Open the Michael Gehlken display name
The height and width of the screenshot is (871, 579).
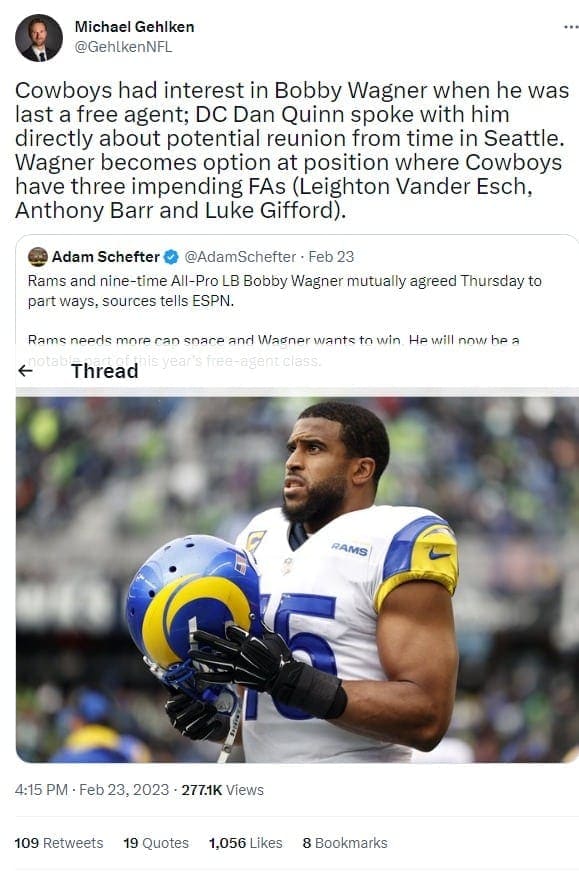(x=134, y=27)
